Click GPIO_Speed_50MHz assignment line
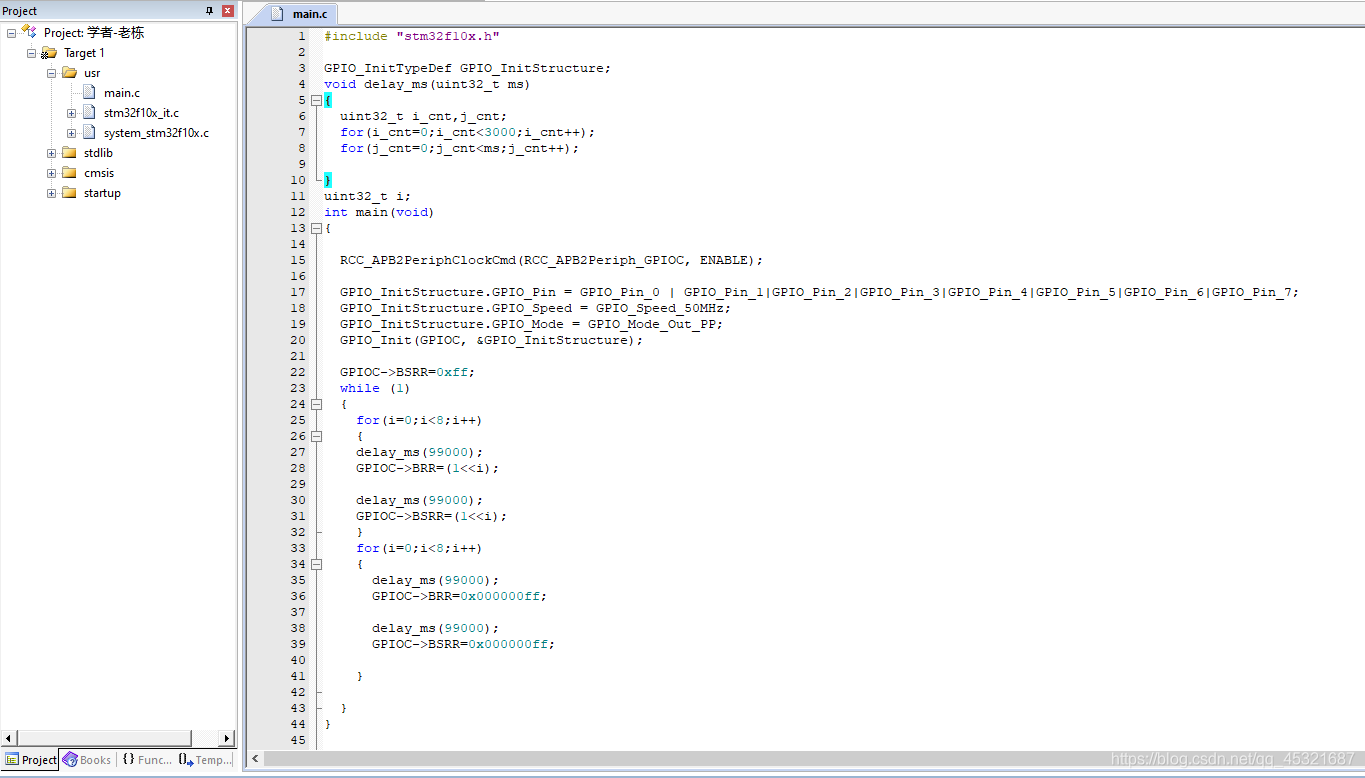Image resolution: width=1365 pixels, height=778 pixels. click(x=535, y=308)
